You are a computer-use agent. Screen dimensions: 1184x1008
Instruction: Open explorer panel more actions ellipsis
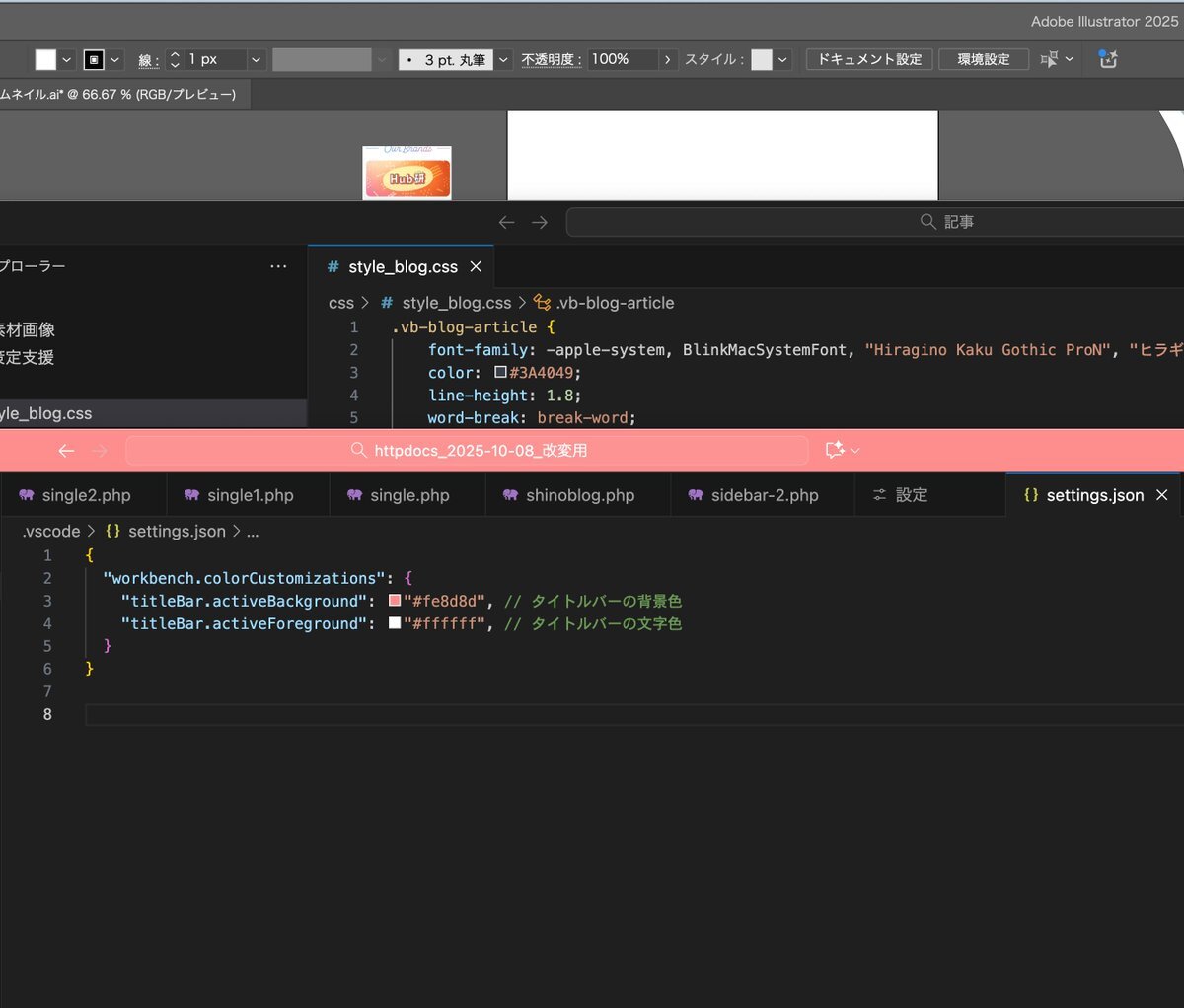tap(278, 266)
